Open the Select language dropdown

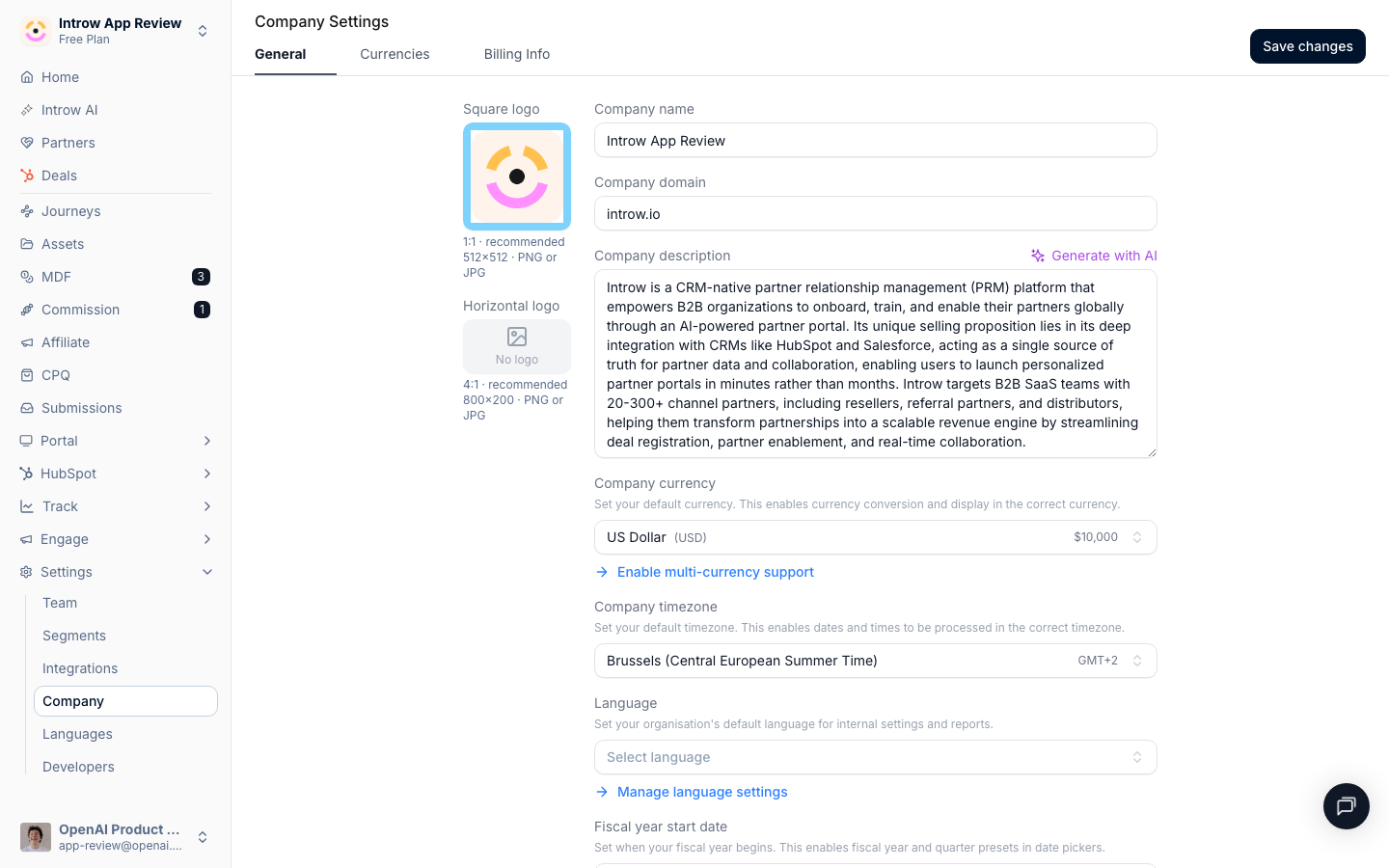tap(876, 757)
